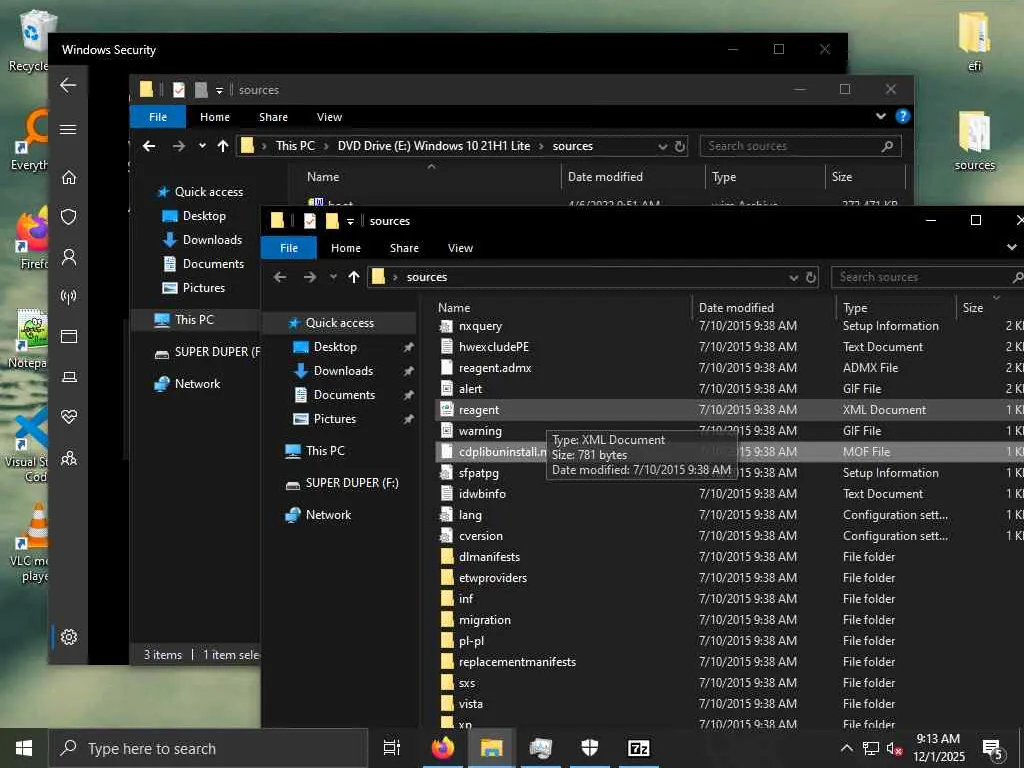
Task: Customize Quick Access Toolbar dropdown in back window
Action: (219, 90)
